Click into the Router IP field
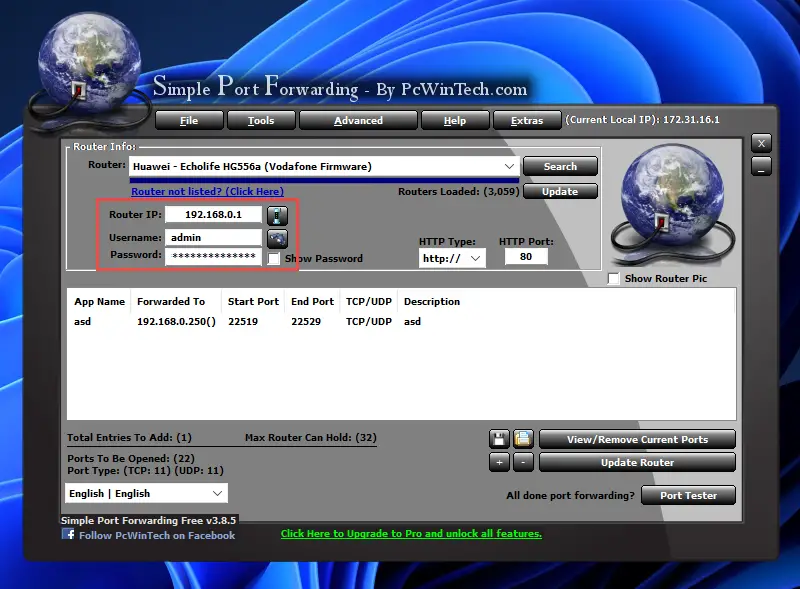The image size is (800, 589). click(x=213, y=214)
